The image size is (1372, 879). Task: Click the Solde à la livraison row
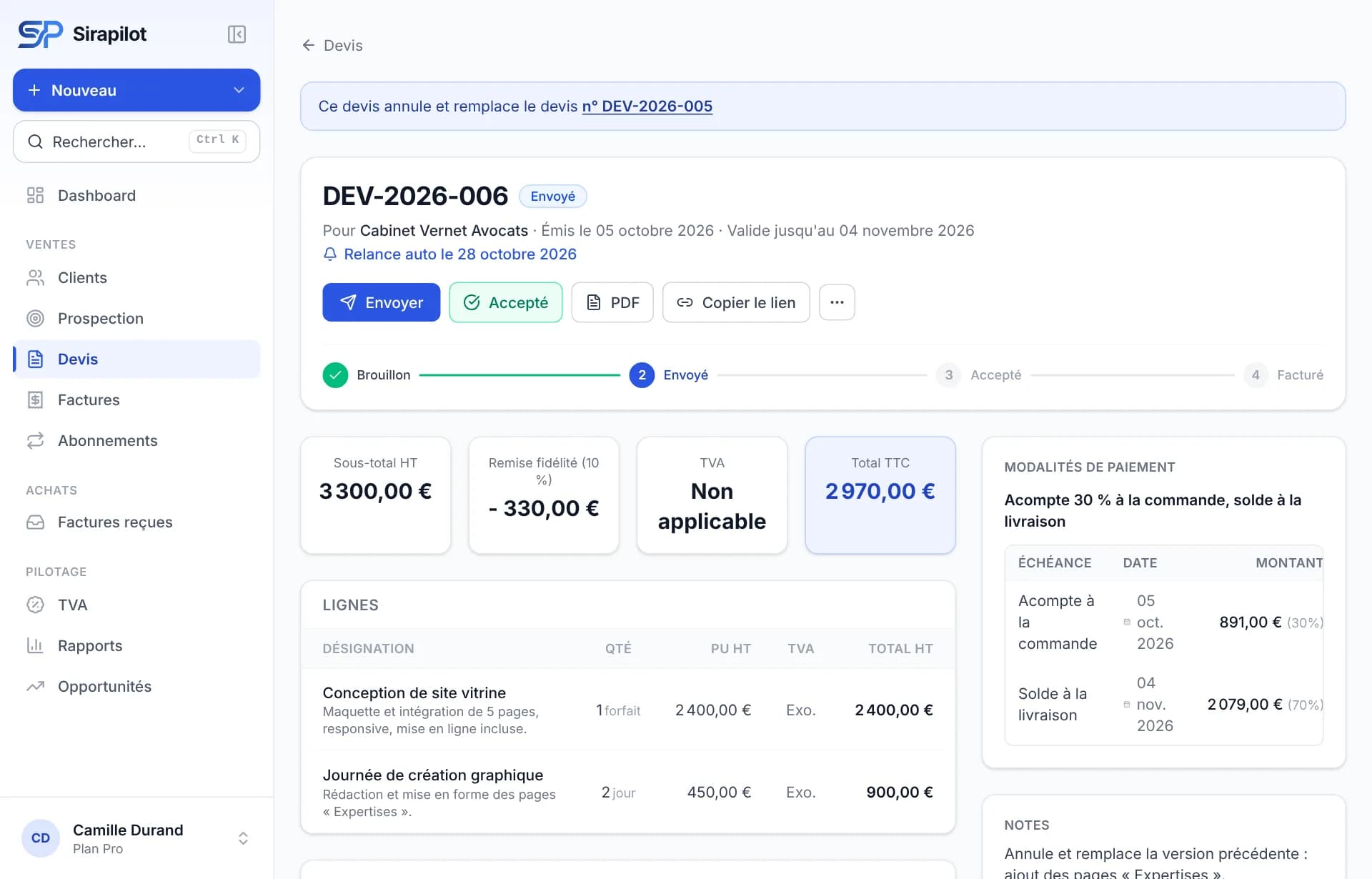(x=1164, y=705)
